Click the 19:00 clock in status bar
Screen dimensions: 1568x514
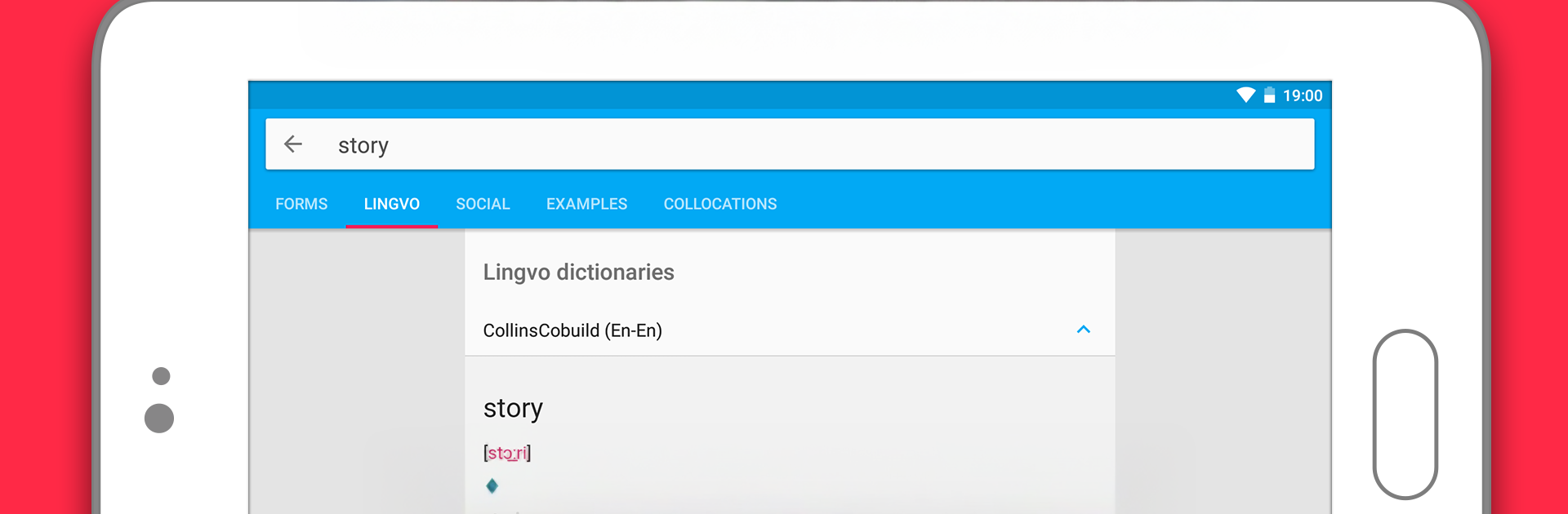pyautogui.click(x=1303, y=95)
